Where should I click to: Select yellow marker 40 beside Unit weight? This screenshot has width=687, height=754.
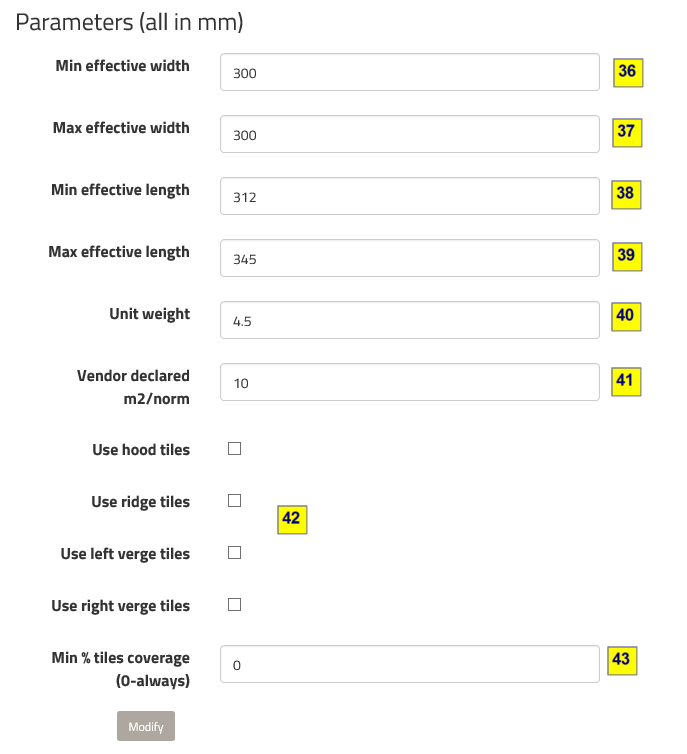coord(626,316)
